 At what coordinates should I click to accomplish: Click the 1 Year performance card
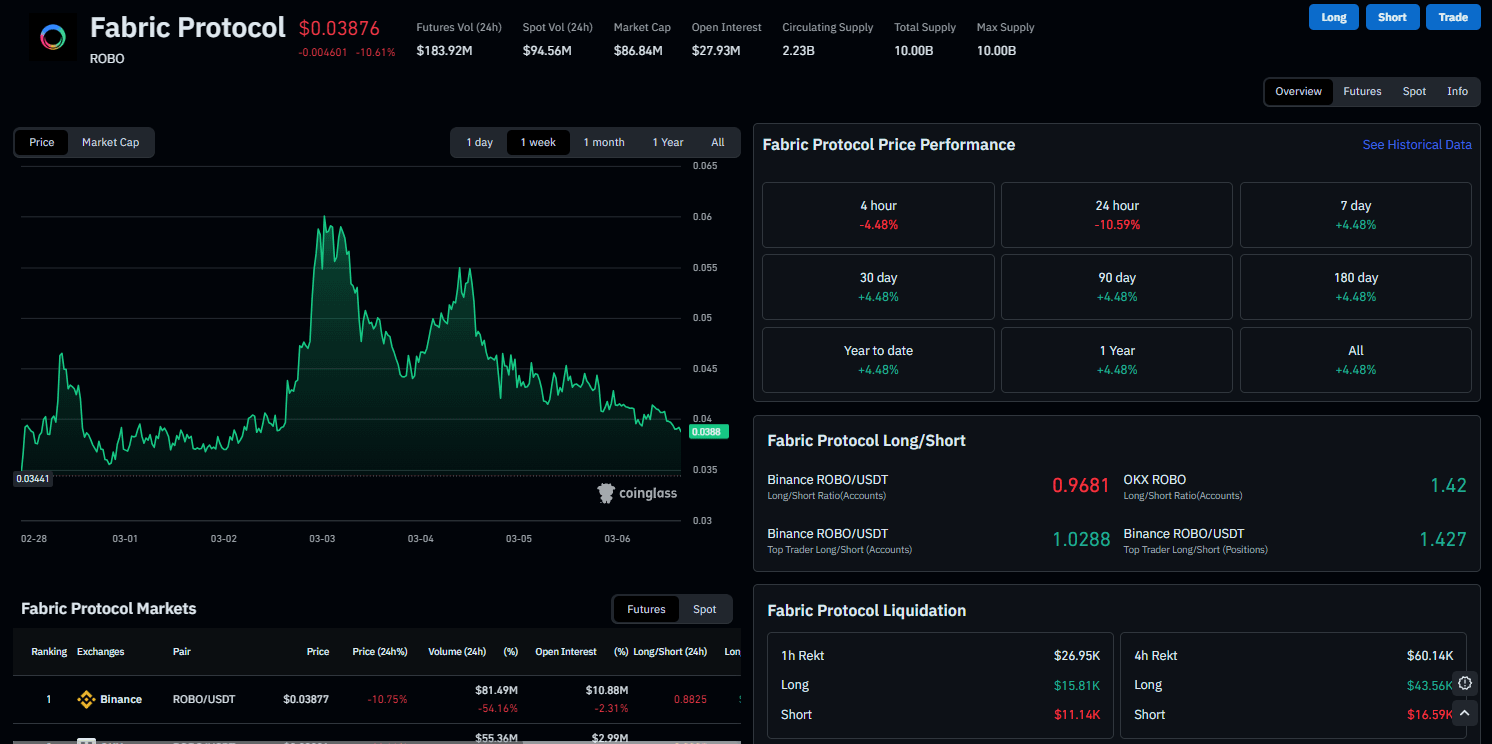click(x=1117, y=360)
